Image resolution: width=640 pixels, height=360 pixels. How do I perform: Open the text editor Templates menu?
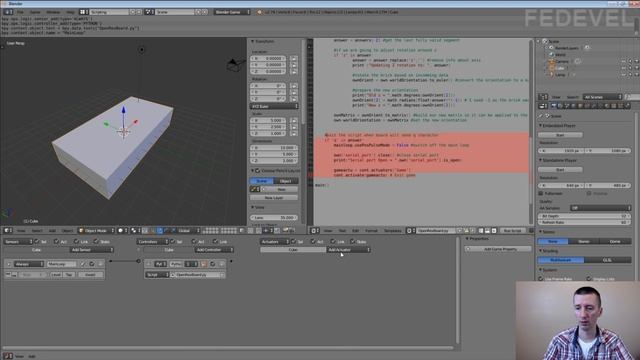[x=393, y=231]
